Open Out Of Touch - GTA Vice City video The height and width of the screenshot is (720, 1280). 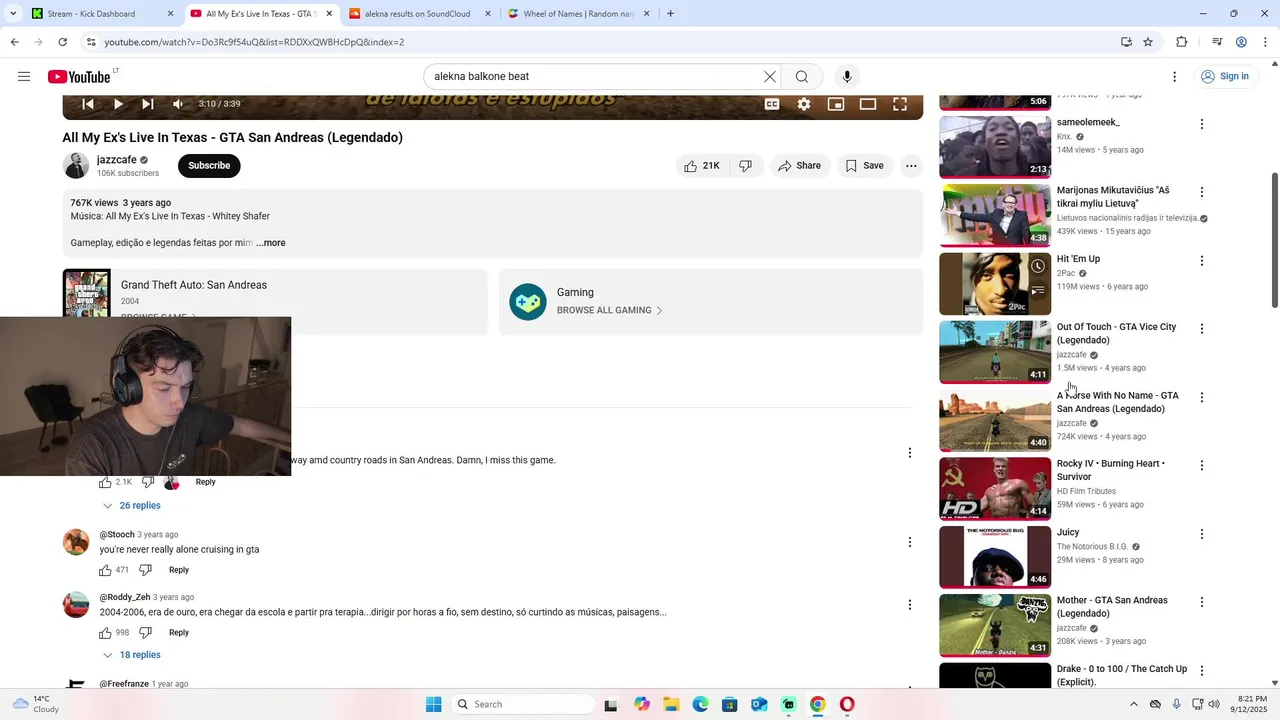[995, 352]
